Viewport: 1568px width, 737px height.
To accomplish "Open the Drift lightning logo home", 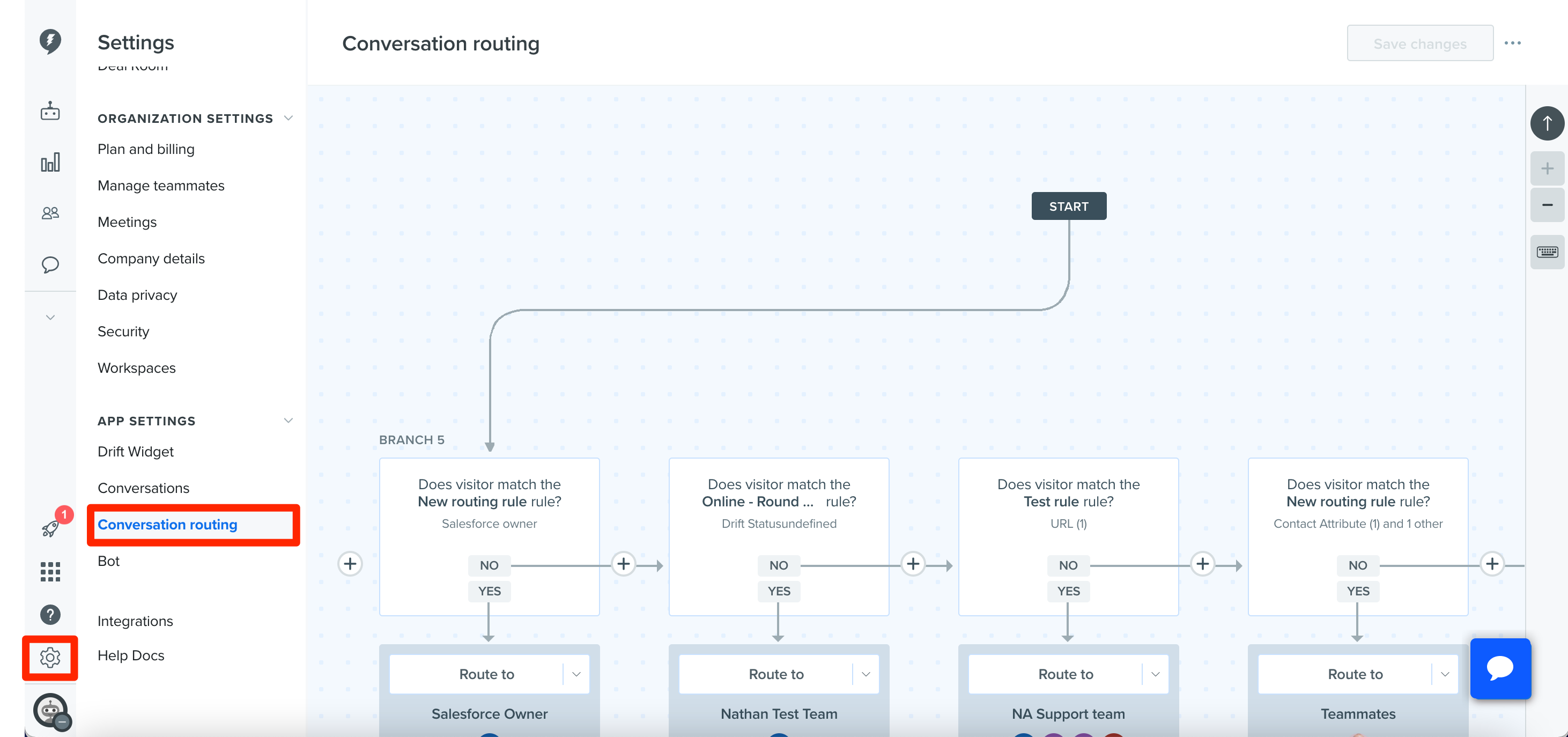I will point(50,41).
